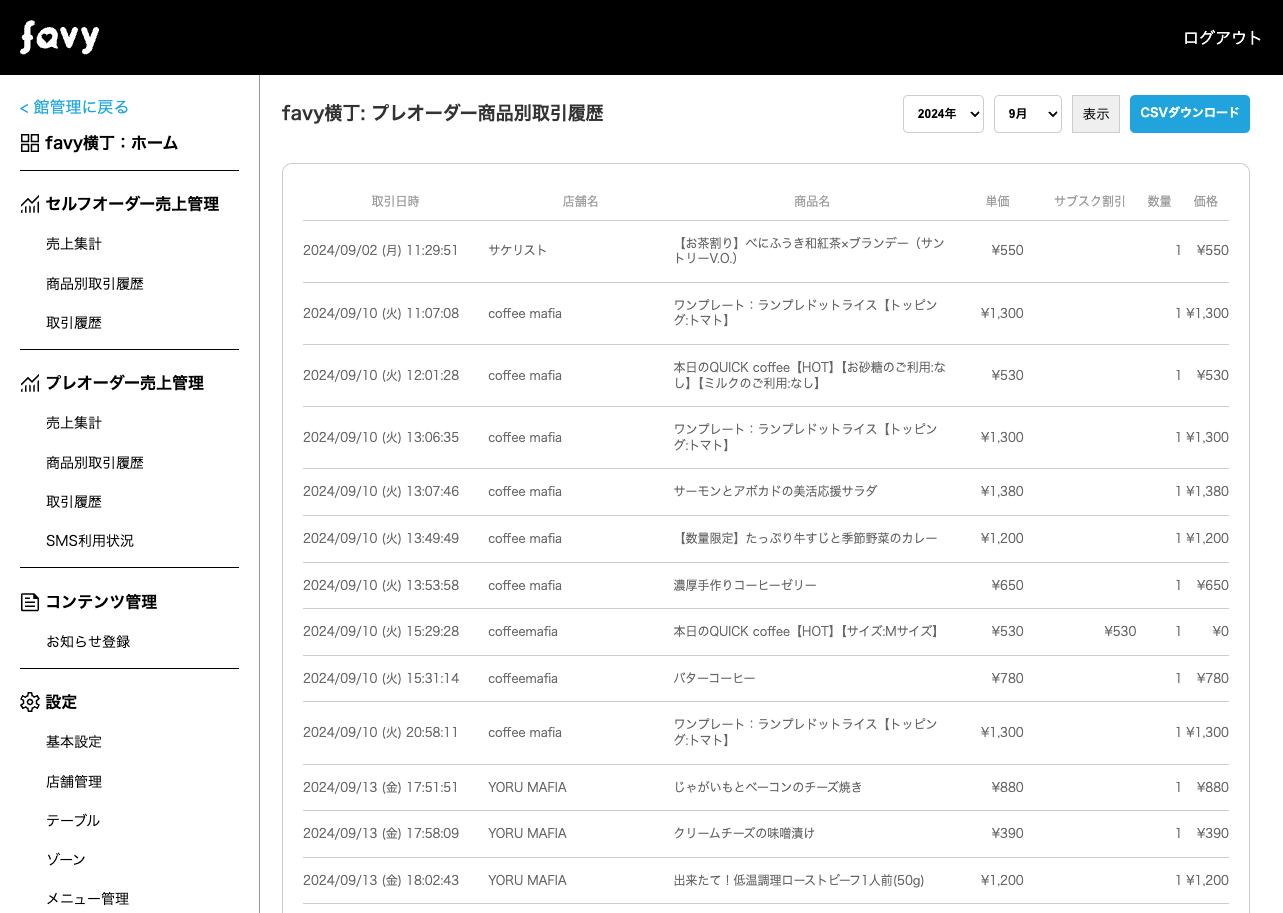Select the 2024/09/10 (火) 13:06:35 timestamp

[x=381, y=437]
